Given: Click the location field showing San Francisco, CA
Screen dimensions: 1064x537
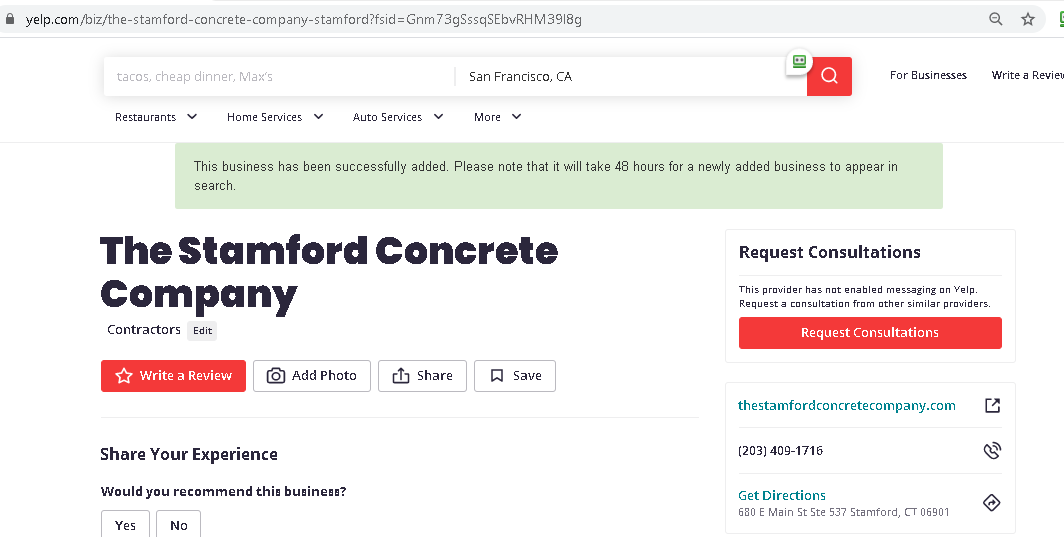Looking at the screenshot, I should (x=620, y=77).
